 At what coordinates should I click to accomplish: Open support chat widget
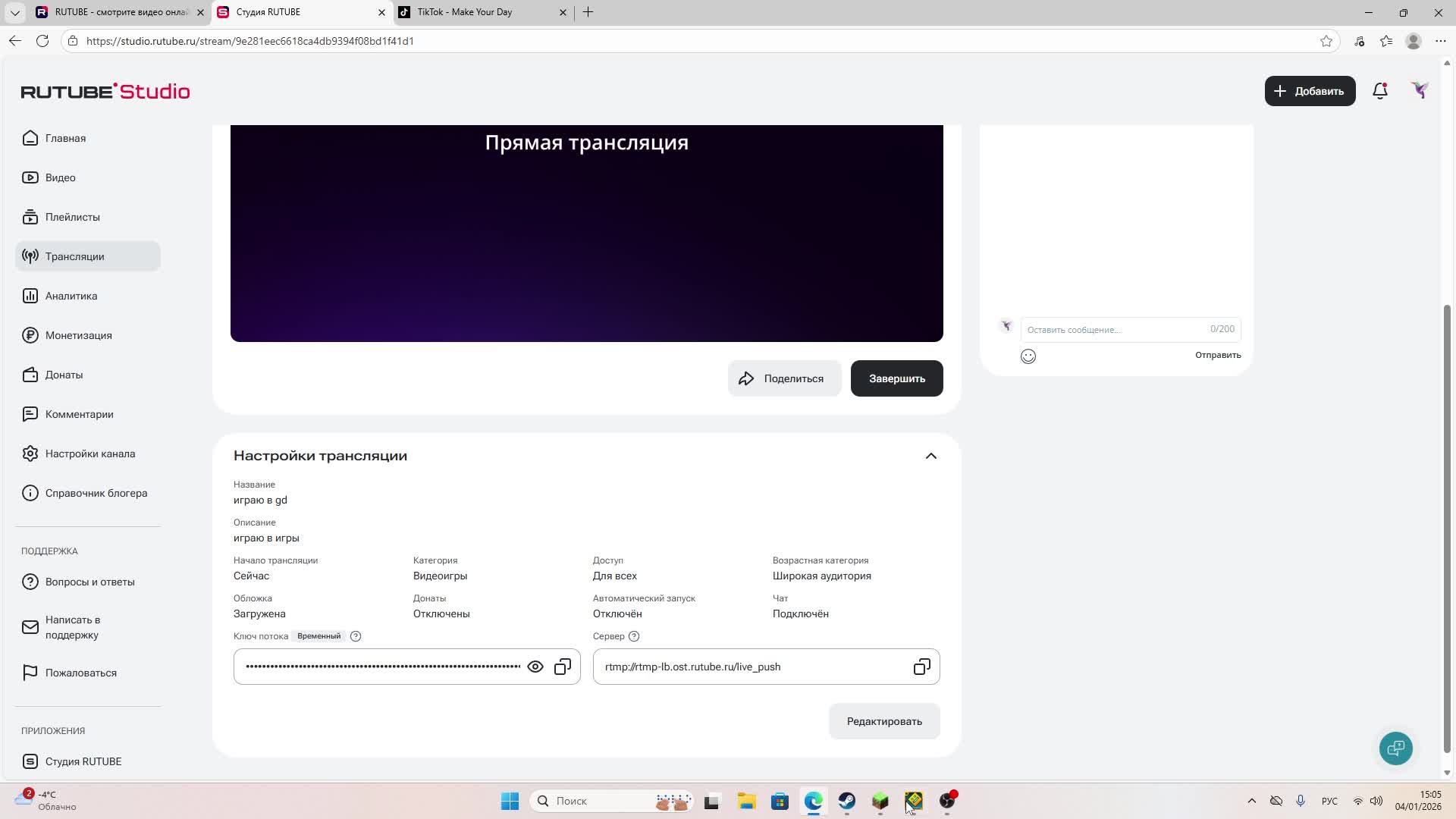click(x=1395, y=748)
